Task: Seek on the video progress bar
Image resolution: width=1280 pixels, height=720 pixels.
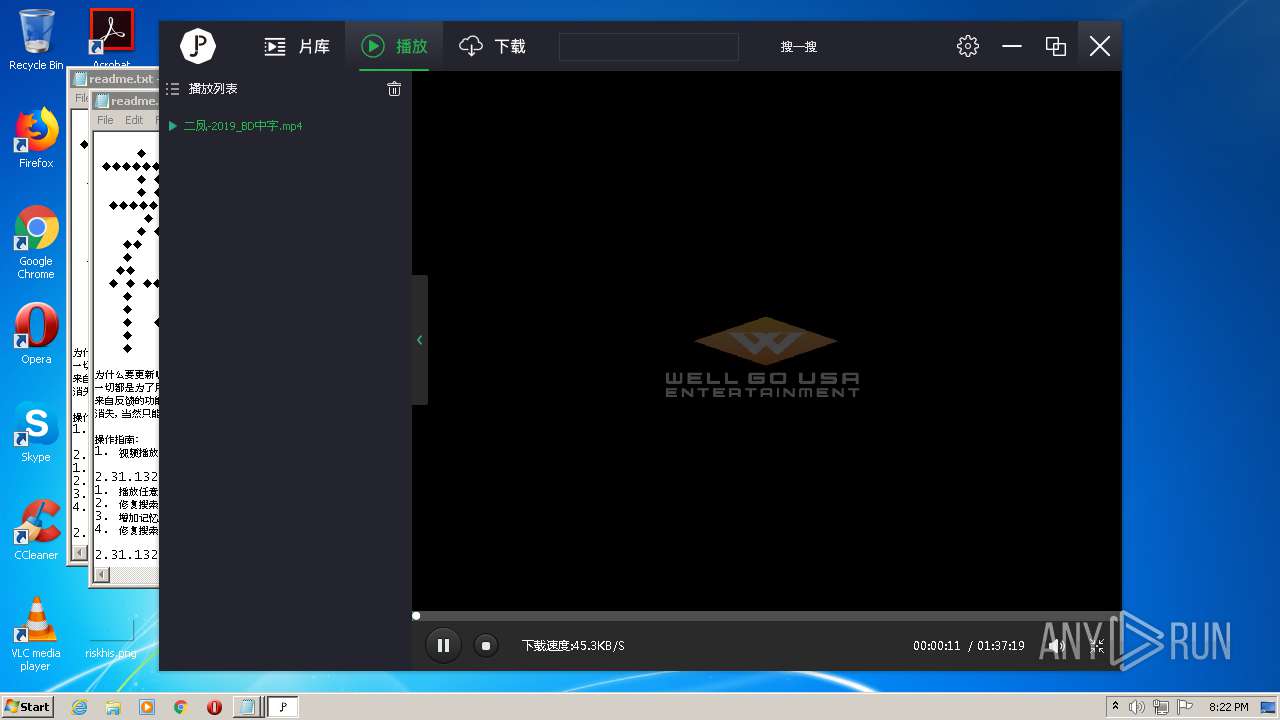Action: point(766,616)
